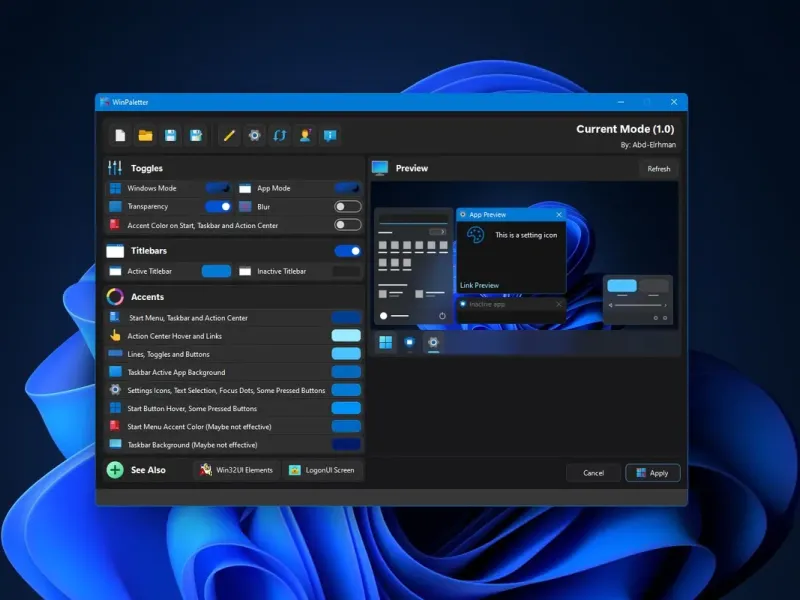800x600 pixels.
Task: Click the Accents color ring icon
Action: pyautogui.click(x=115, y=296)
